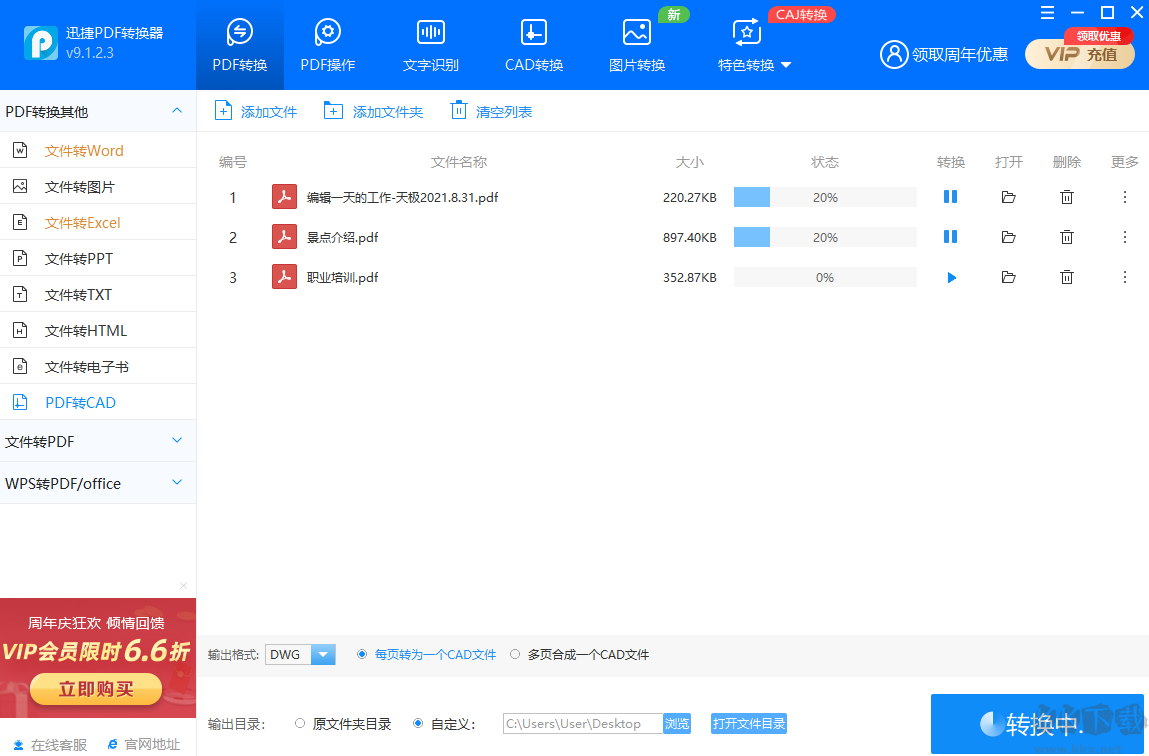Pause conversion of 景点介绍.pdf

point(950,237)
